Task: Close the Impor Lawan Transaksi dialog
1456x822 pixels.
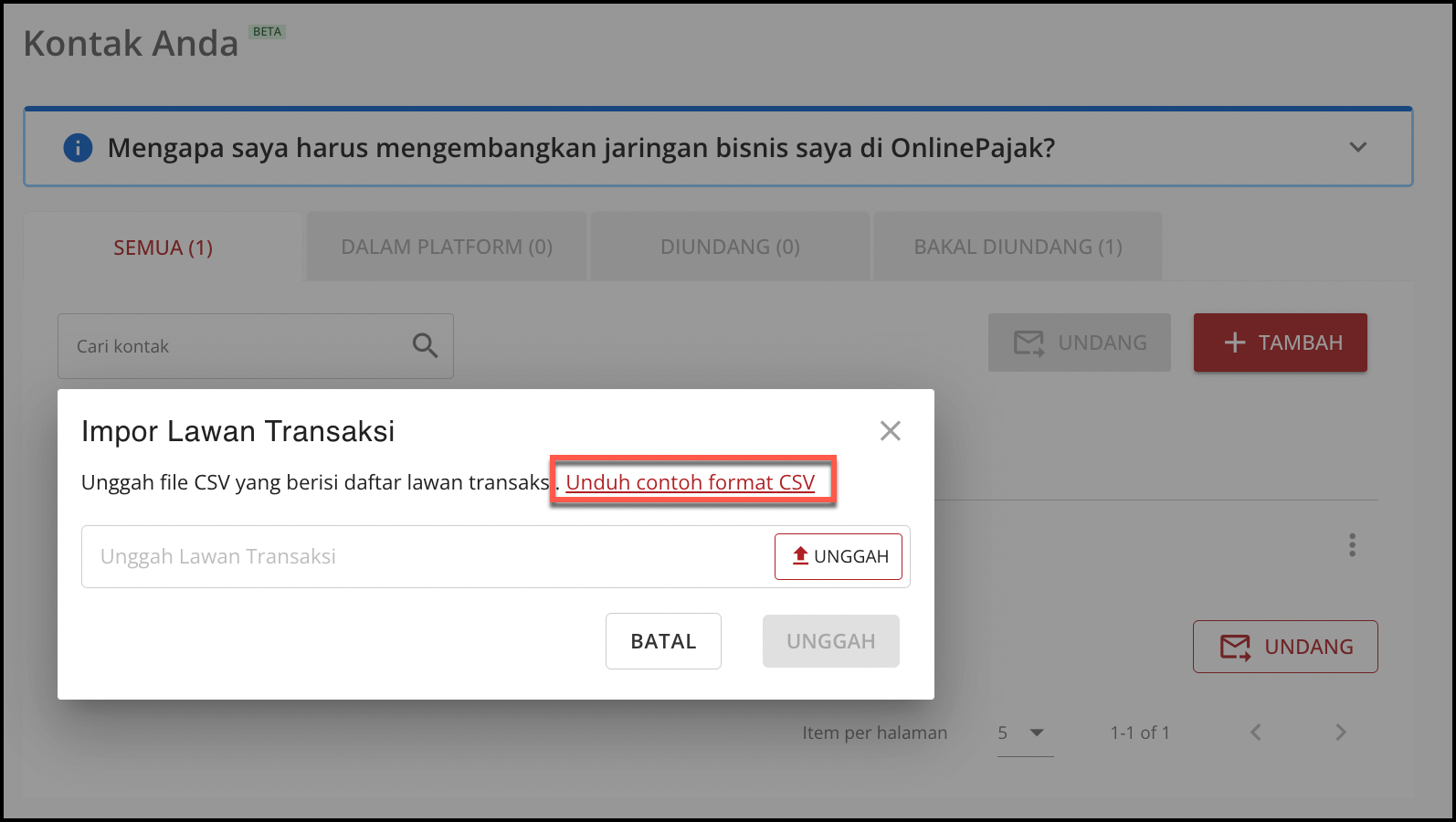Action: pyautogui.click(x=890, y=431)
